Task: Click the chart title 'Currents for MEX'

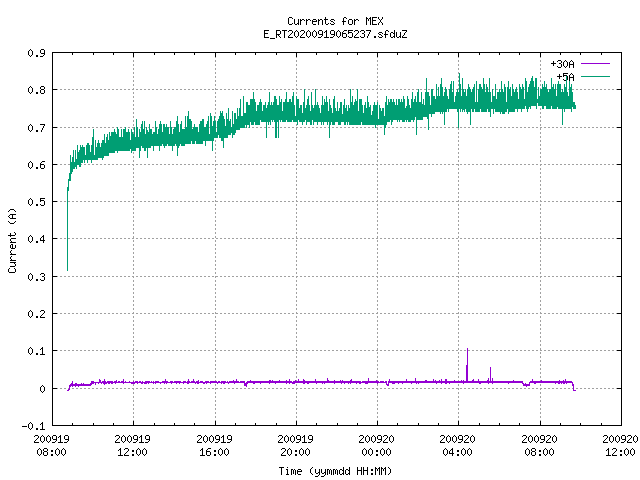Action: click(335, 21)
